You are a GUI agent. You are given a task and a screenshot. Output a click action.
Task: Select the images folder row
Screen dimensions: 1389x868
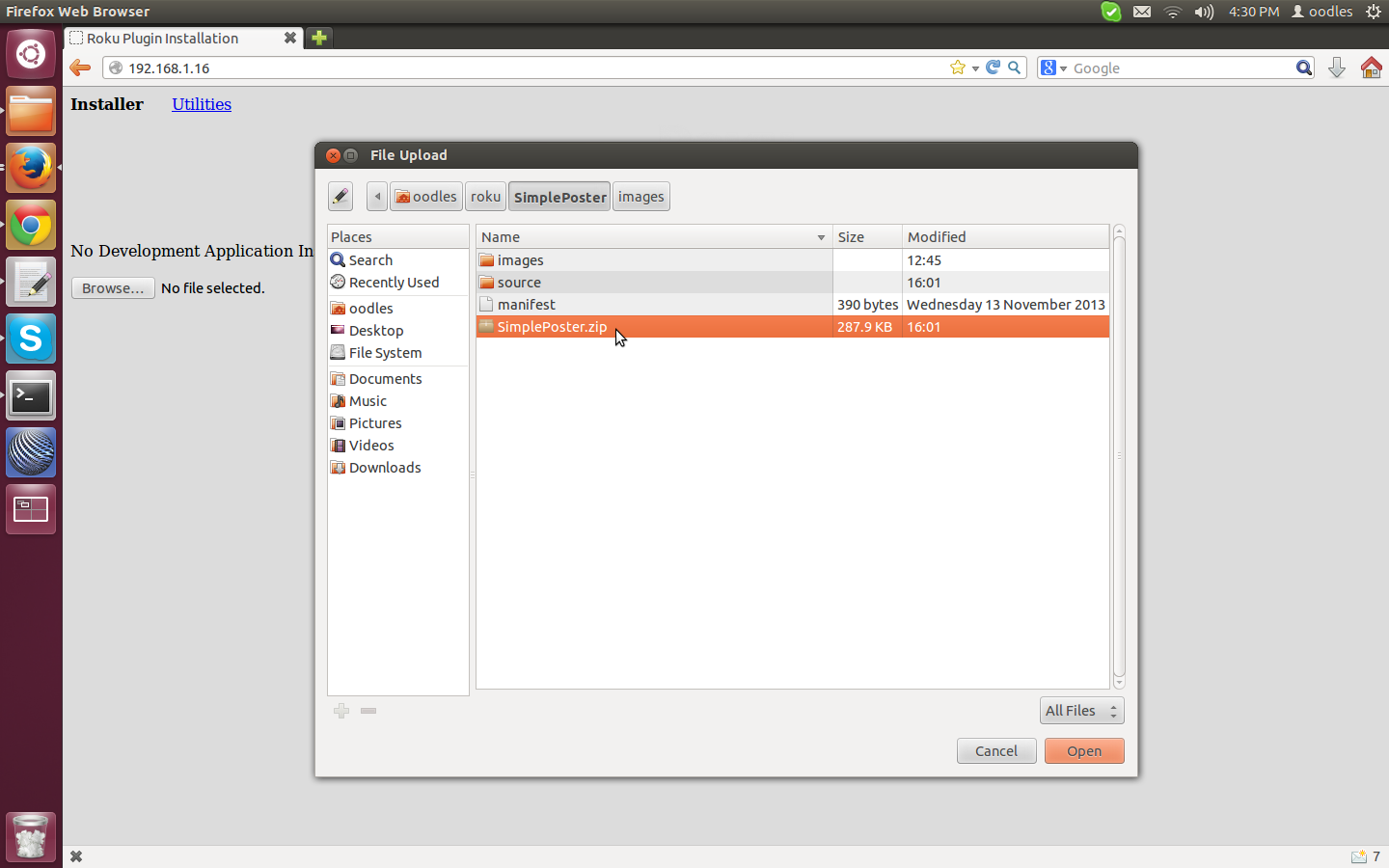[x=793, y=260]
